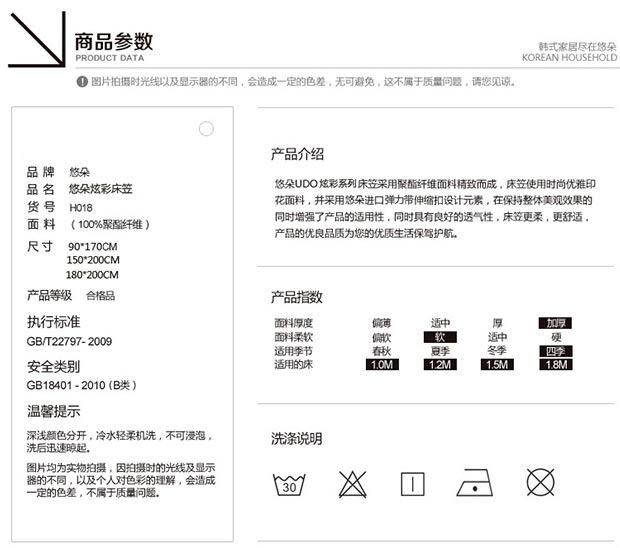Select the 1.8M bed size label

pos(556,365)
